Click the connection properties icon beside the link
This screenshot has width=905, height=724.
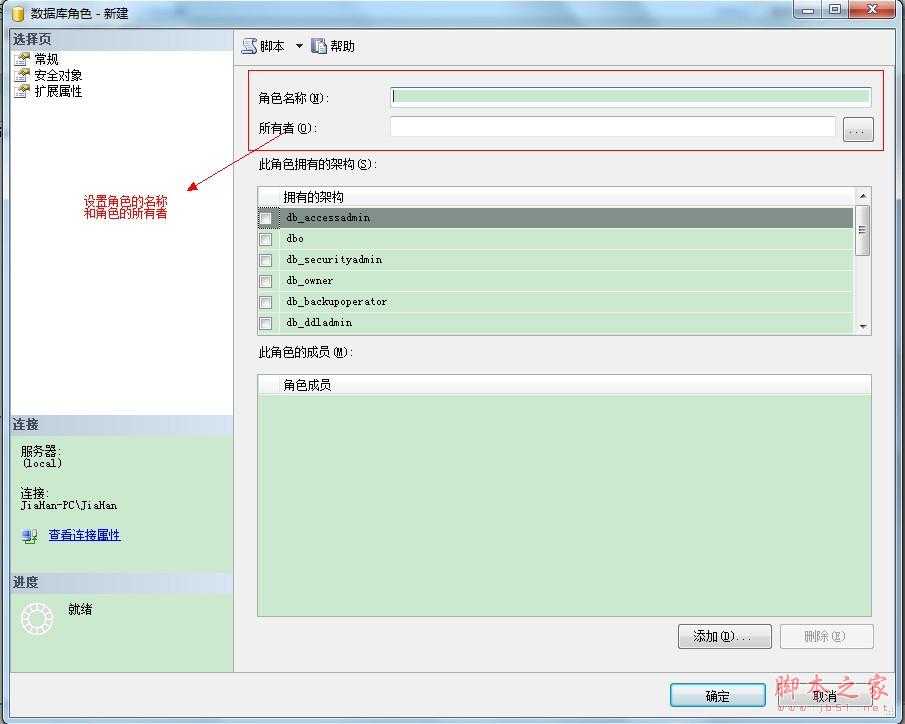(x=29, y=536)
